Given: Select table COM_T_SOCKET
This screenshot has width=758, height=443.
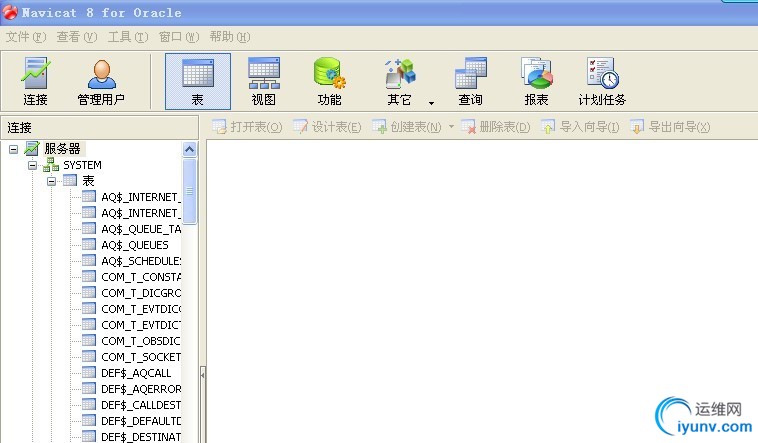Looking at the screenshot, I should 141,357.
